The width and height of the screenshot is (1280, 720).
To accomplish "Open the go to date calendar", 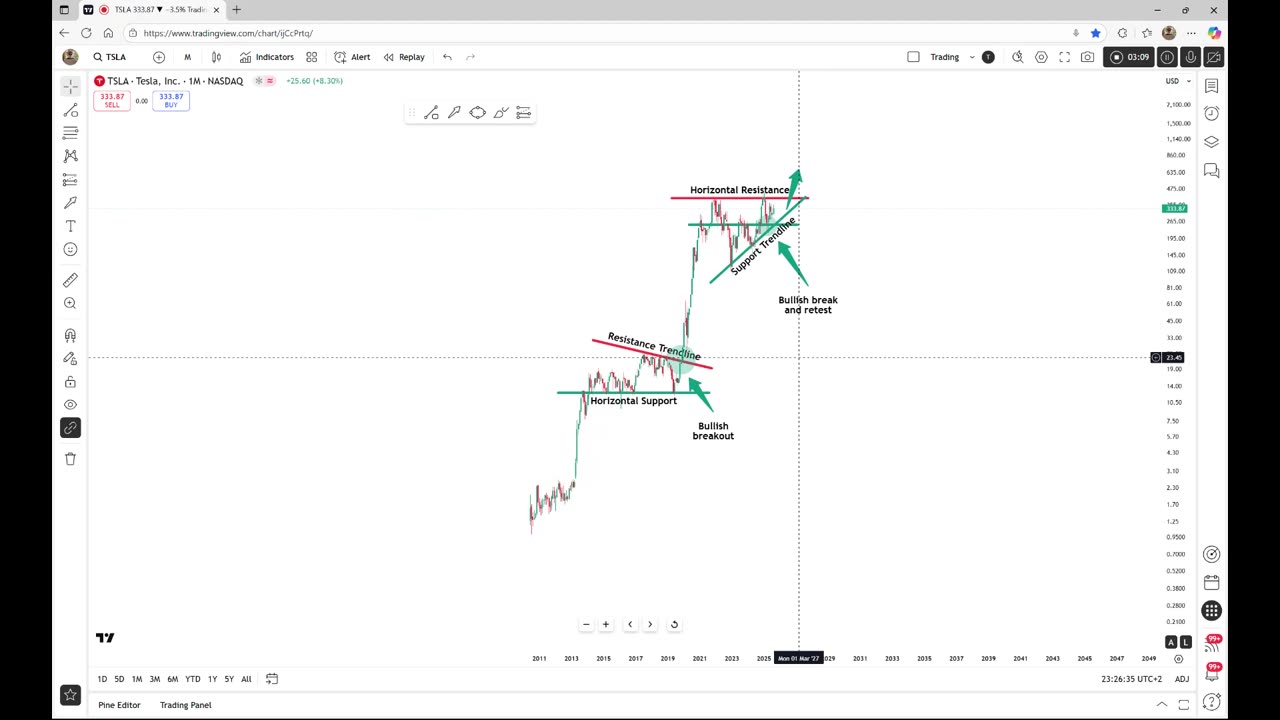I will coord(272,679).
